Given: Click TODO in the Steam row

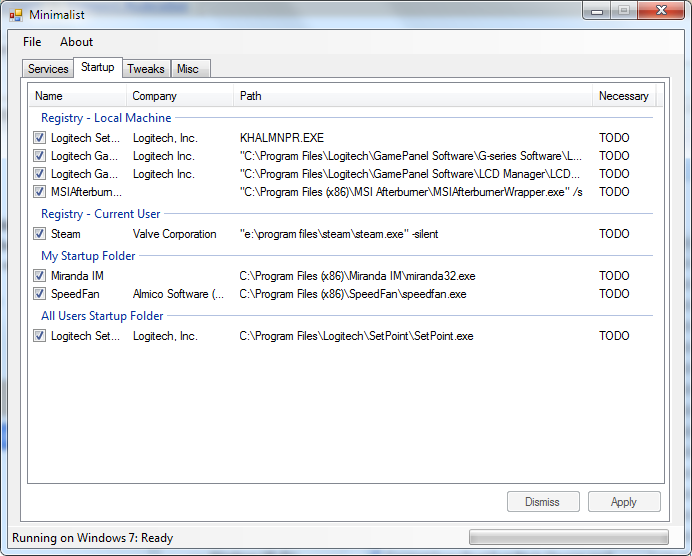Looking at the screenshot, I should (x=614, y=234).
